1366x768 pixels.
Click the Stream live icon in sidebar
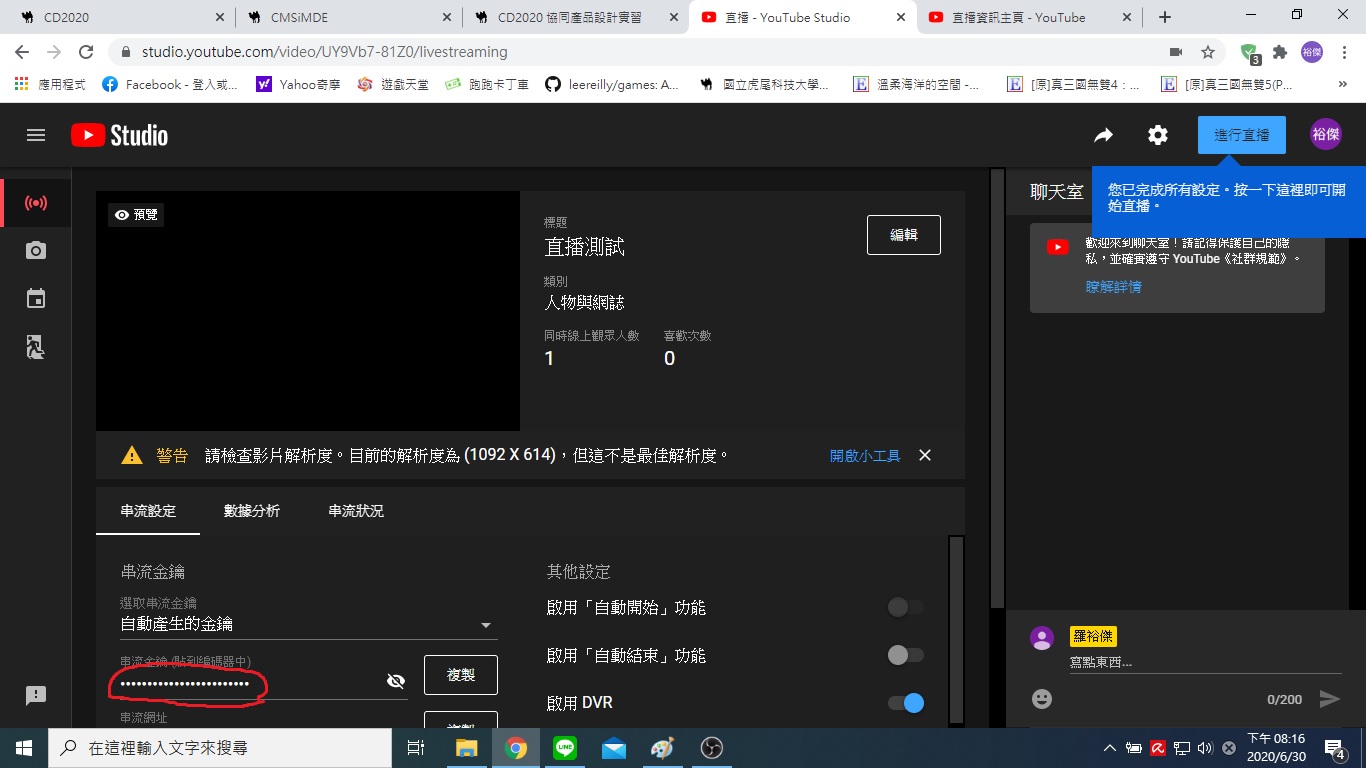pyautogui.click(x=36, y=203)
